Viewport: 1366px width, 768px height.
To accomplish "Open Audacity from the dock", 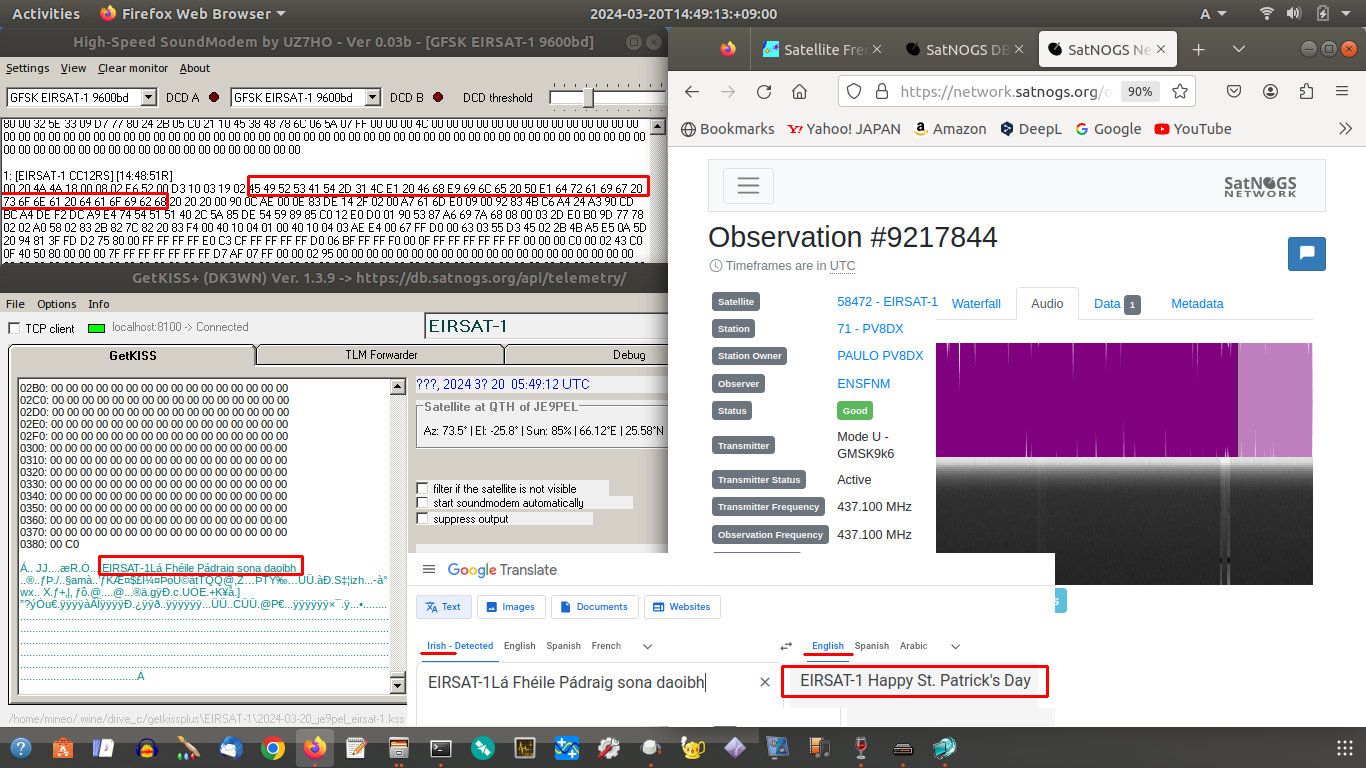I will point(147,747).
